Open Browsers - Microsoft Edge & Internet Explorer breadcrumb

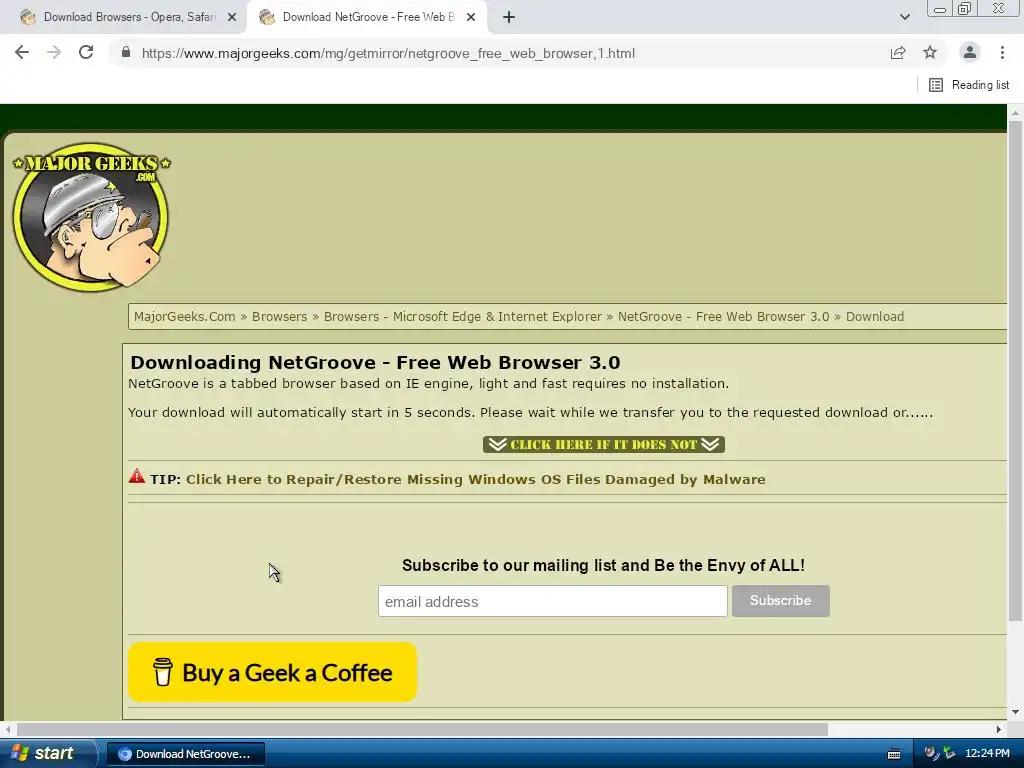462,317
